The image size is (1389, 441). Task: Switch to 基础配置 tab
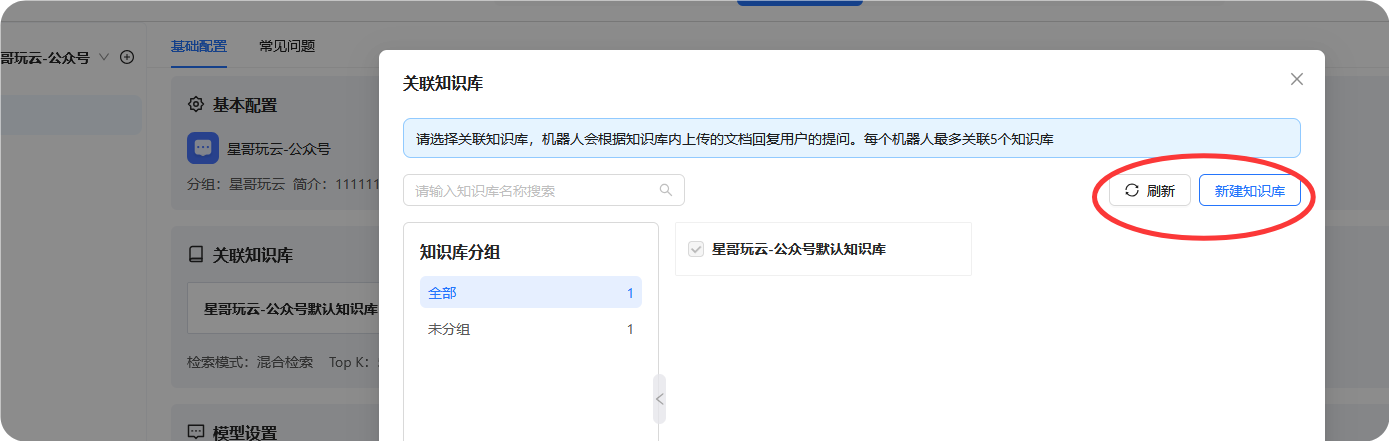click(199, 46)
